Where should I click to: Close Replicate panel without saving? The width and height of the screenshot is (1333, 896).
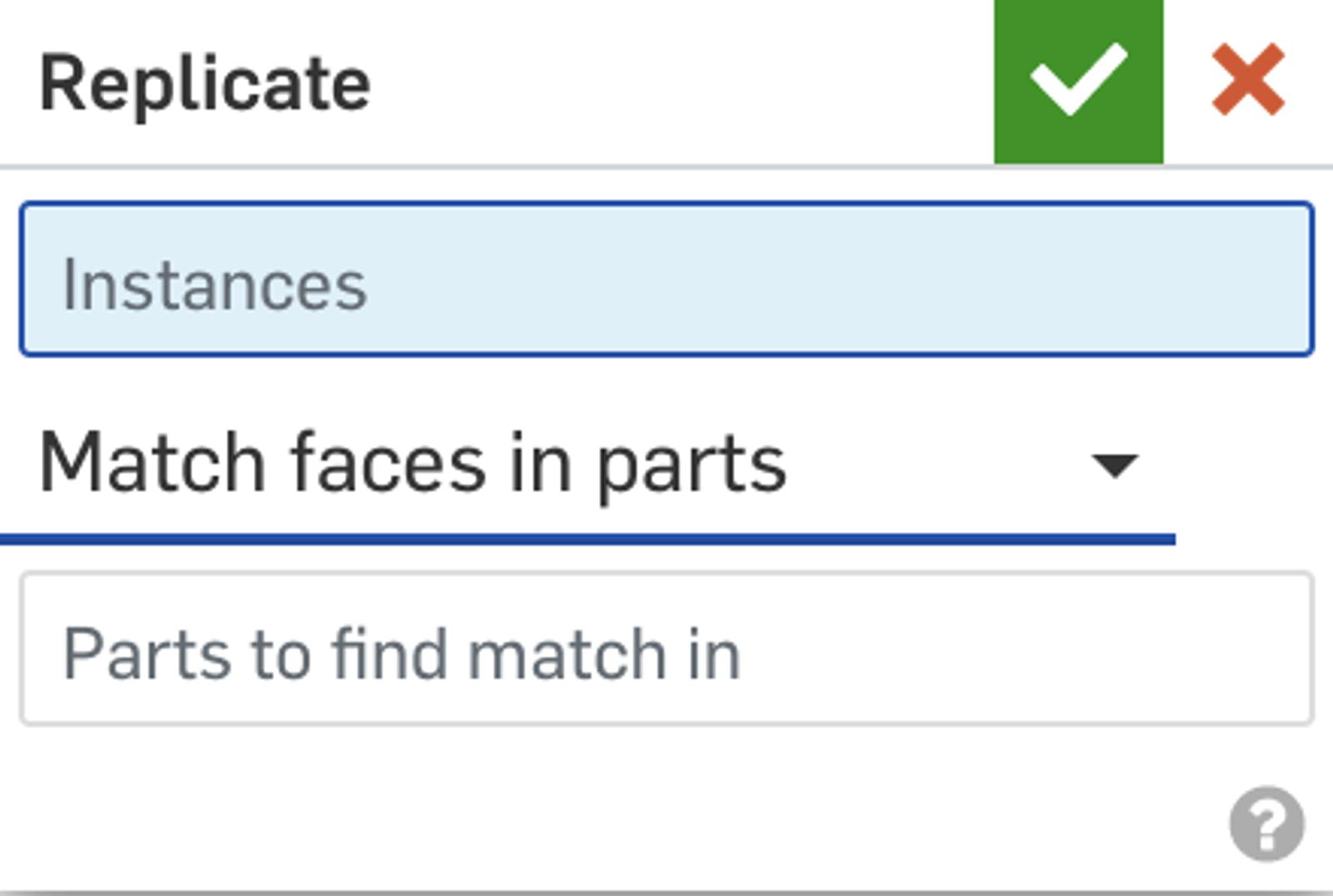click(x=1247, y=80)
